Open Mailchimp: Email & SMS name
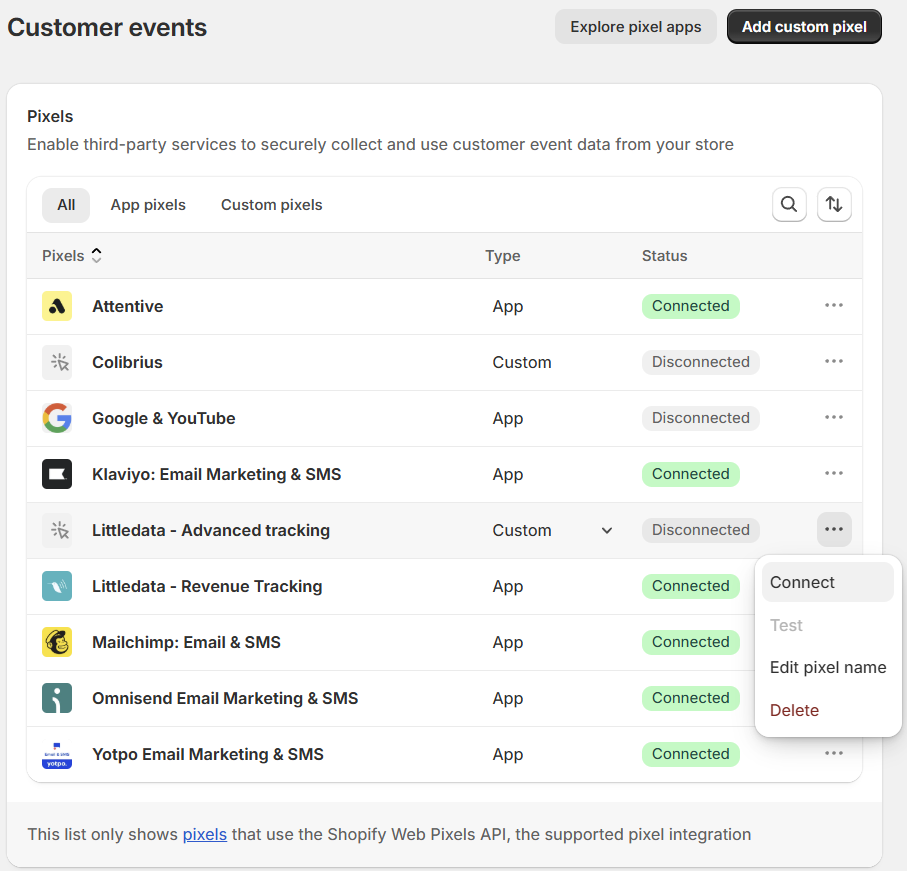 point(186,642)
